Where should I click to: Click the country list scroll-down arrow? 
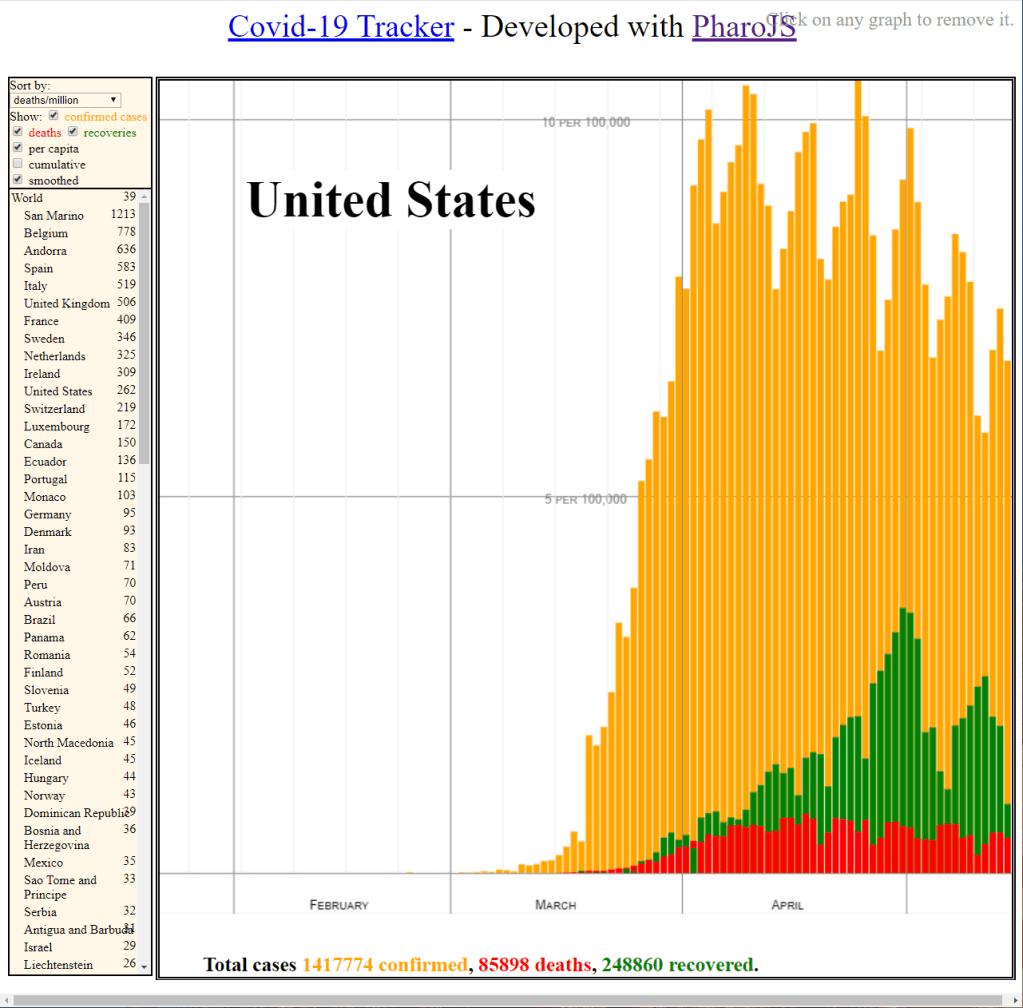pyautogui.click(x=144, y=967)
